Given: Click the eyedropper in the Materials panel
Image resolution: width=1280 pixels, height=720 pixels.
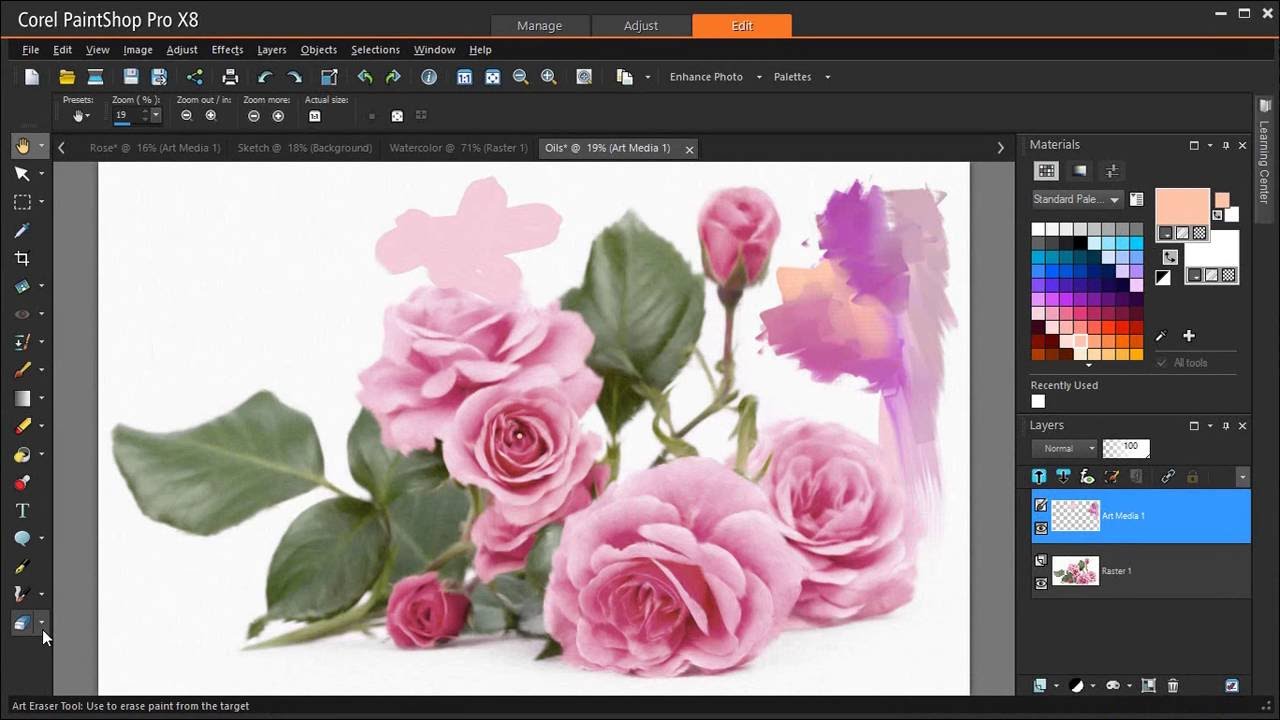Looking at the screenshot, I should point(1160,336).
